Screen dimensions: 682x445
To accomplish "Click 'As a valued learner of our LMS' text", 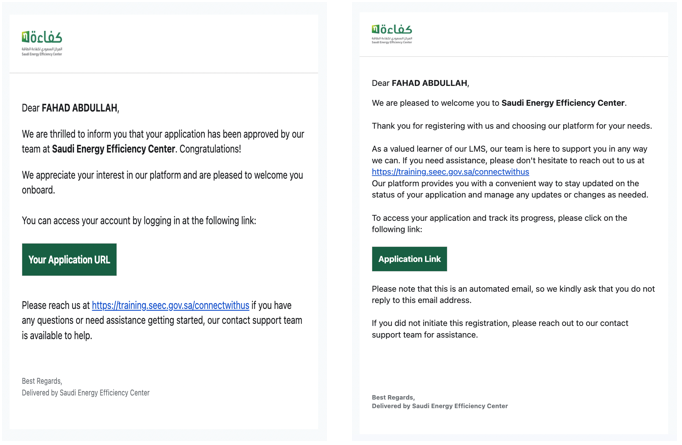I will tap(509, 155).
